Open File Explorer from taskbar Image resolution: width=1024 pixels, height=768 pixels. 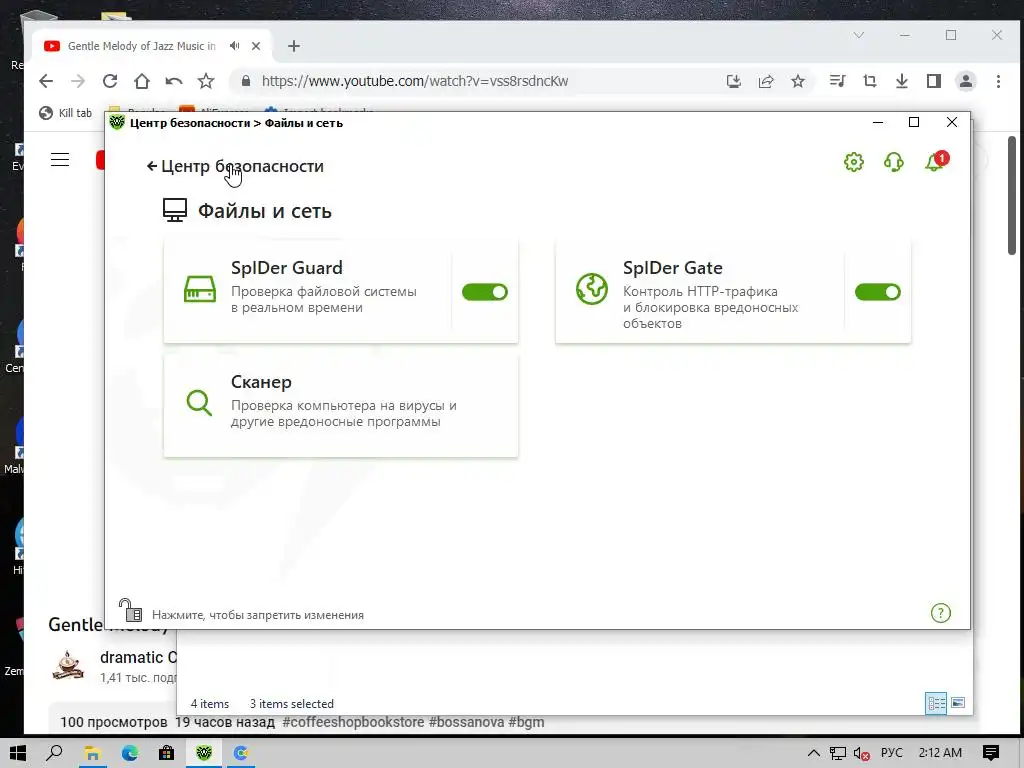click(x=92, y=753)
